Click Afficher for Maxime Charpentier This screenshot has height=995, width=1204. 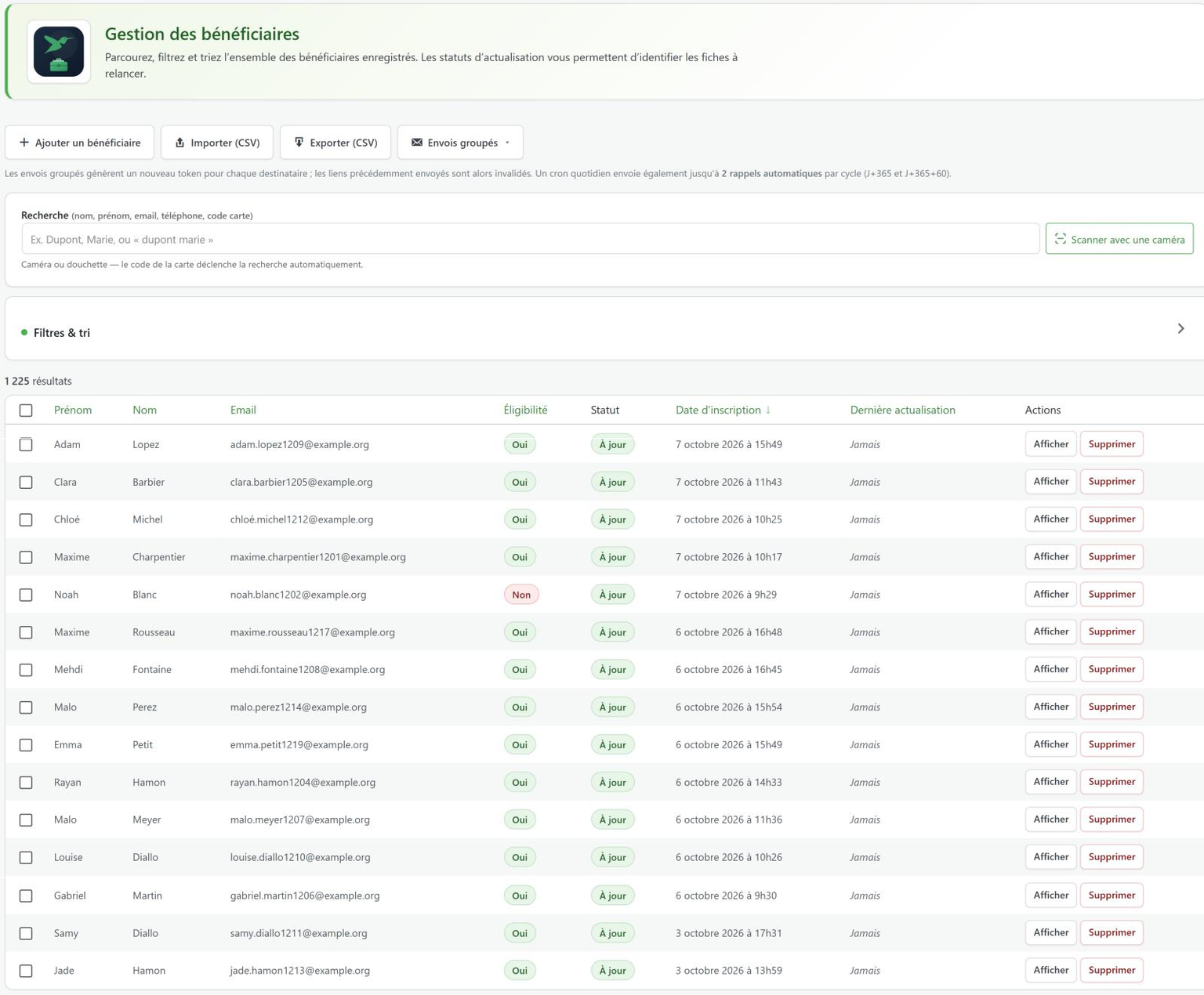point(1050,557)
